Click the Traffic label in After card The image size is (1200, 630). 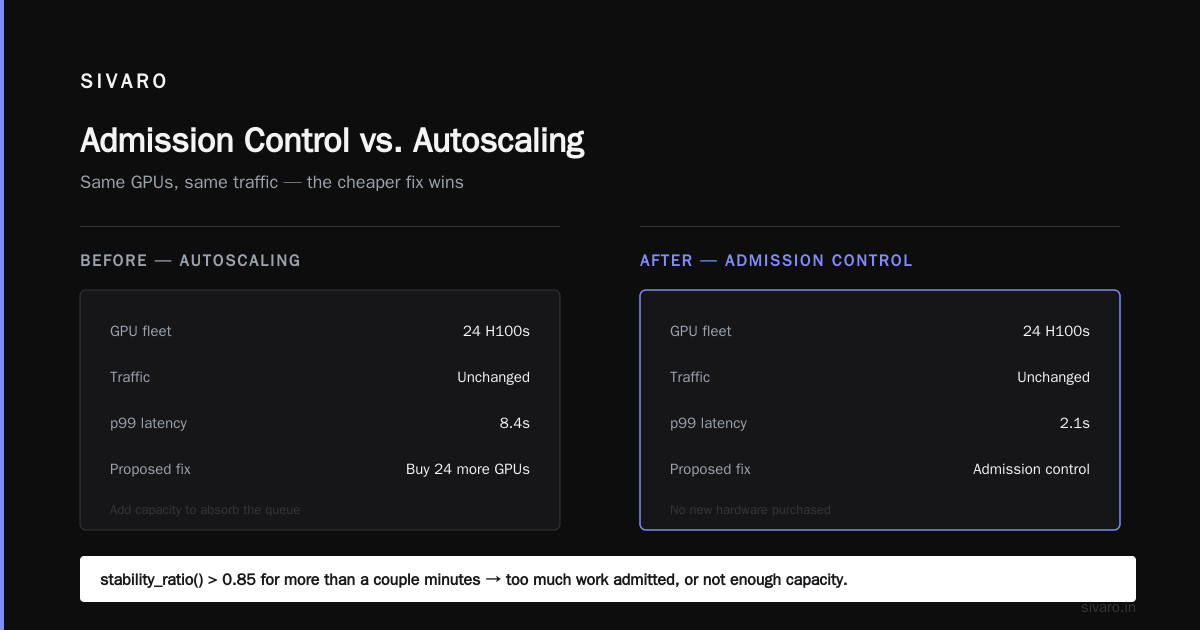click(690, 377)
